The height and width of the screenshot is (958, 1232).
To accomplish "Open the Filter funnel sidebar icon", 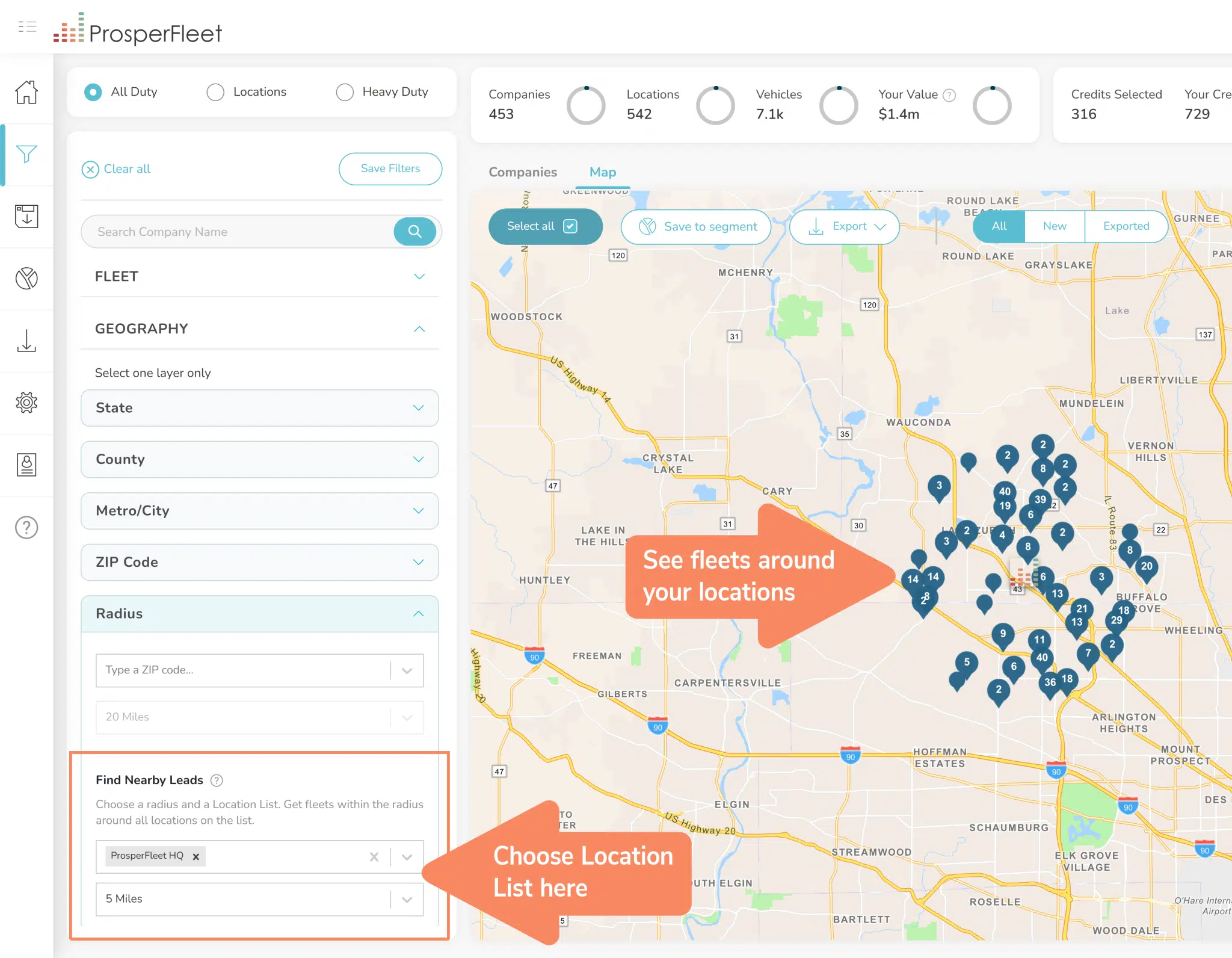I will coord(26,154).
